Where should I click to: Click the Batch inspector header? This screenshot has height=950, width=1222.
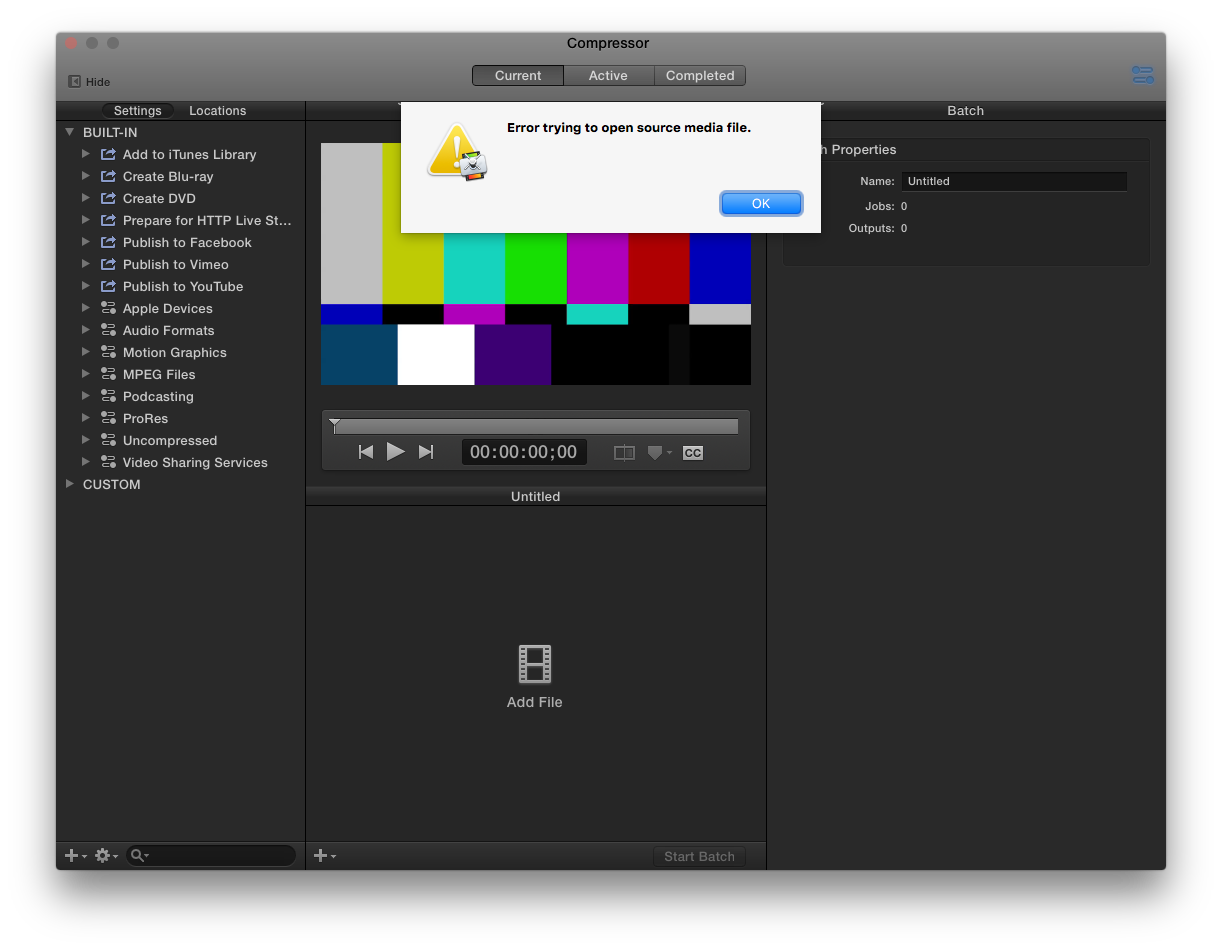pos(966,111)
